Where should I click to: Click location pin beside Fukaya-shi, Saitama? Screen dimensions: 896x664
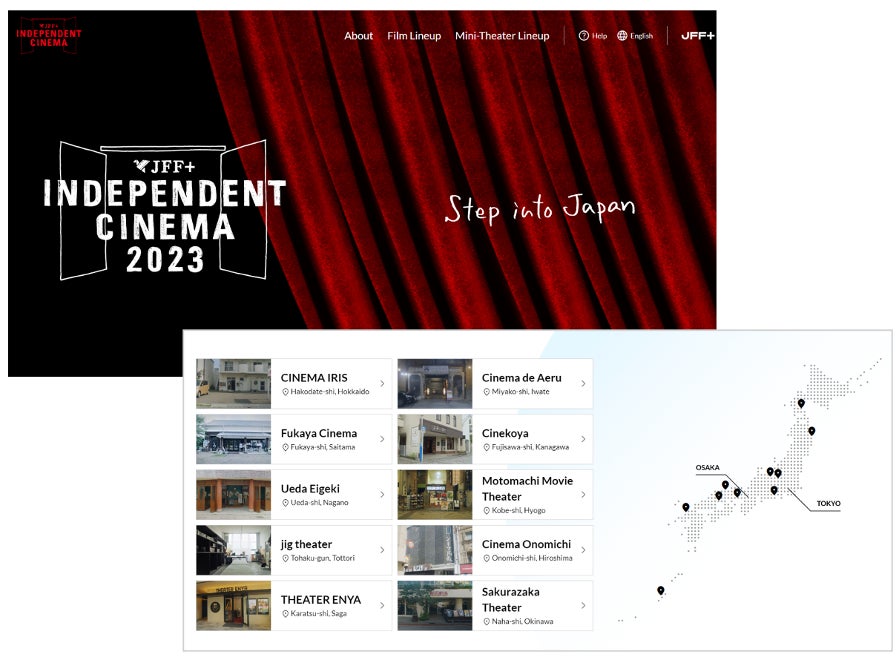coord(285,447)
